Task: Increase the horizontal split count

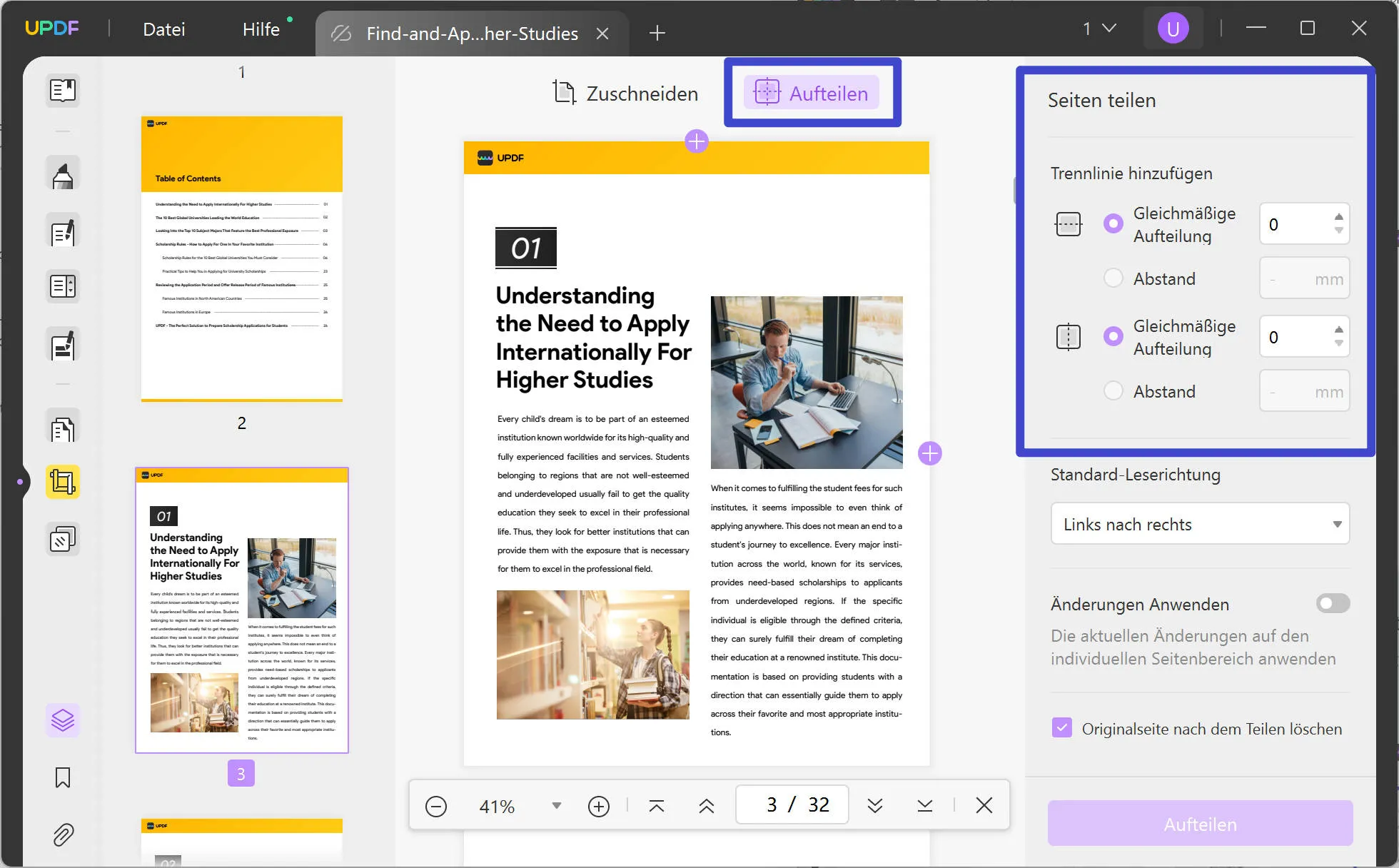Action: (x=1339, y=216)
